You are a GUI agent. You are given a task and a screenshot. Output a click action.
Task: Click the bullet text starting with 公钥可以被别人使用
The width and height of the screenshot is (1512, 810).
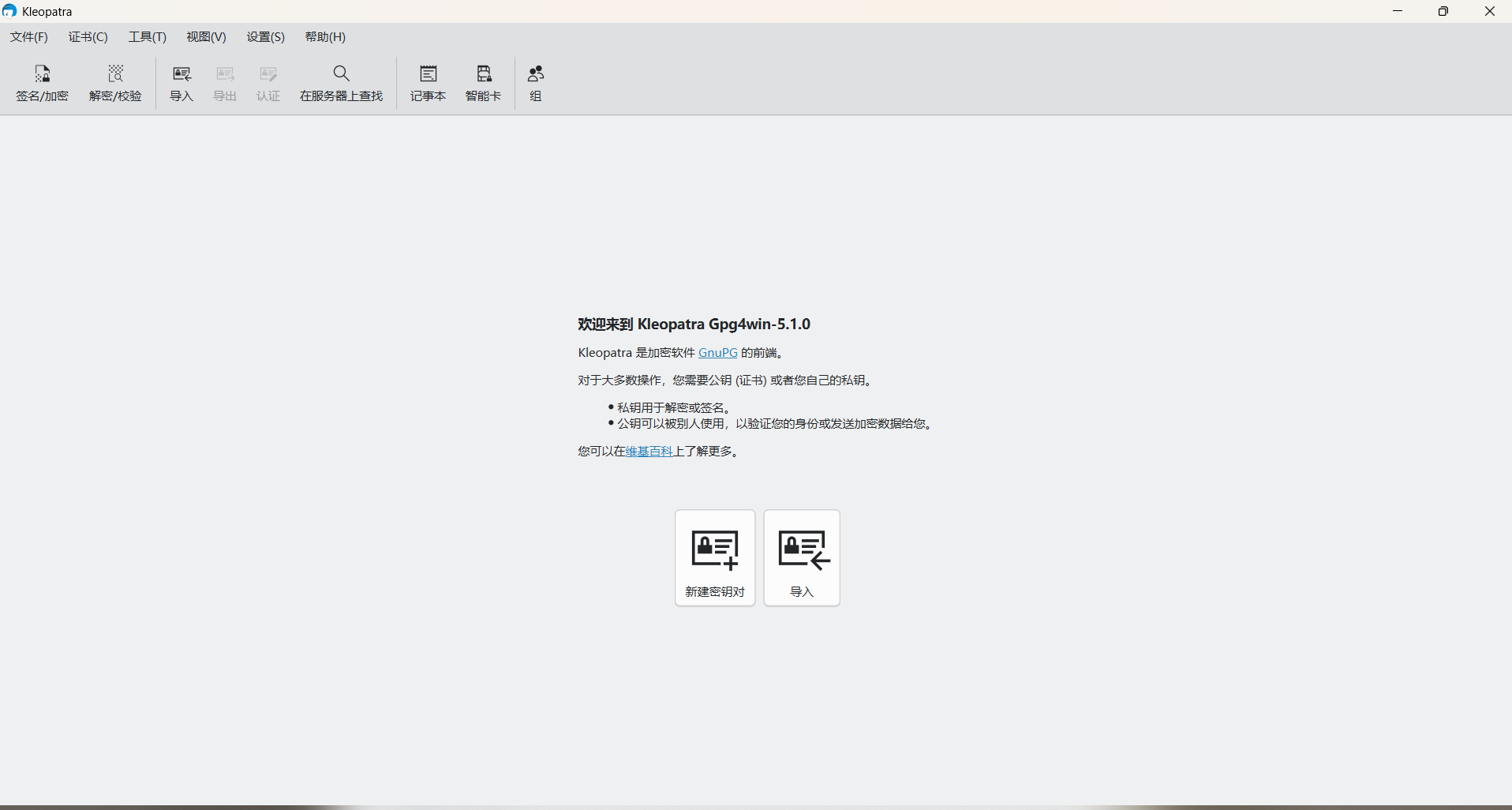775,424
